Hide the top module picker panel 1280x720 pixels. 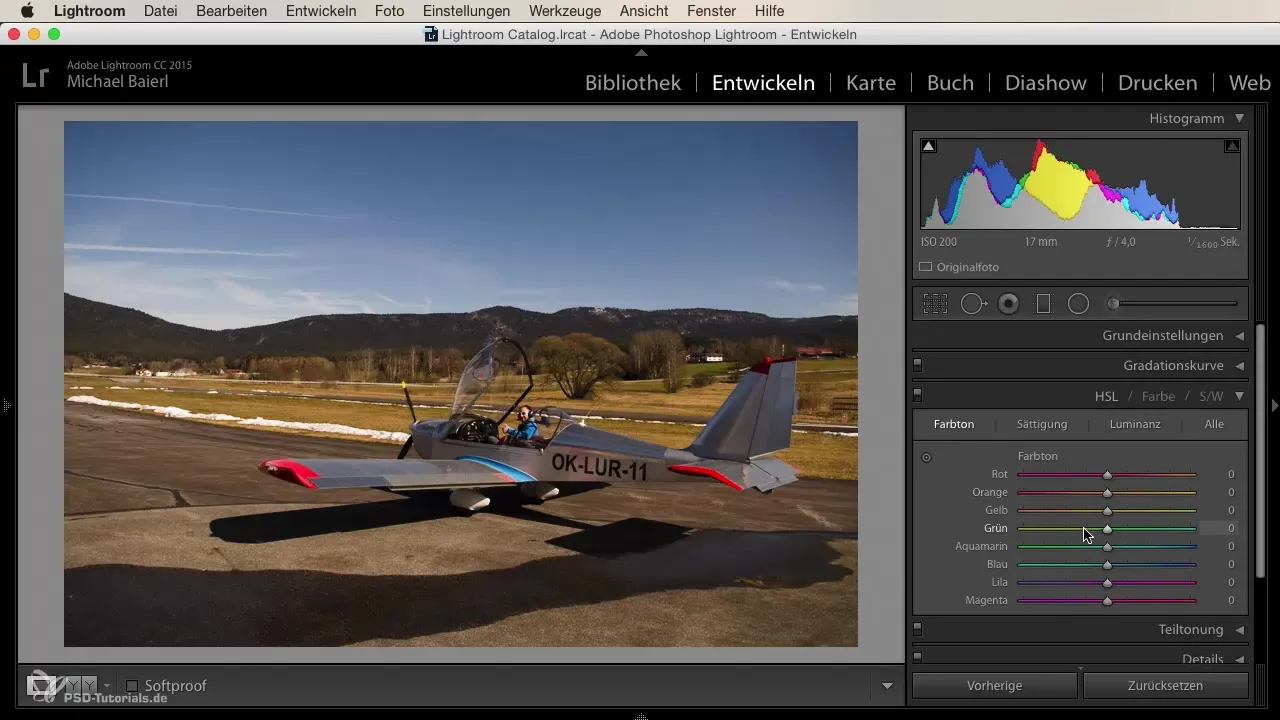pyautogui.click(x=641, y=52)
